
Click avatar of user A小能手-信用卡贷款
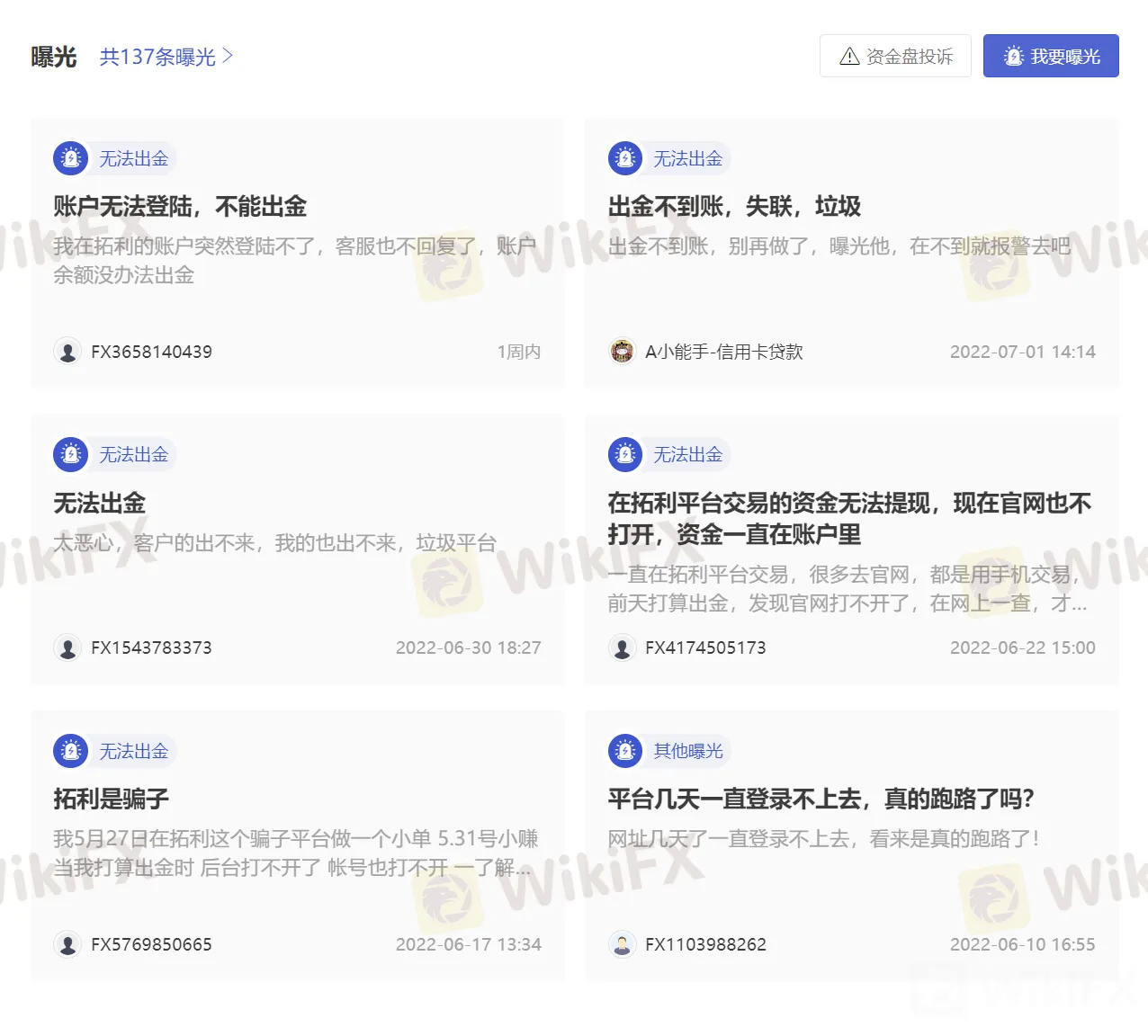(x=622, y=352)
